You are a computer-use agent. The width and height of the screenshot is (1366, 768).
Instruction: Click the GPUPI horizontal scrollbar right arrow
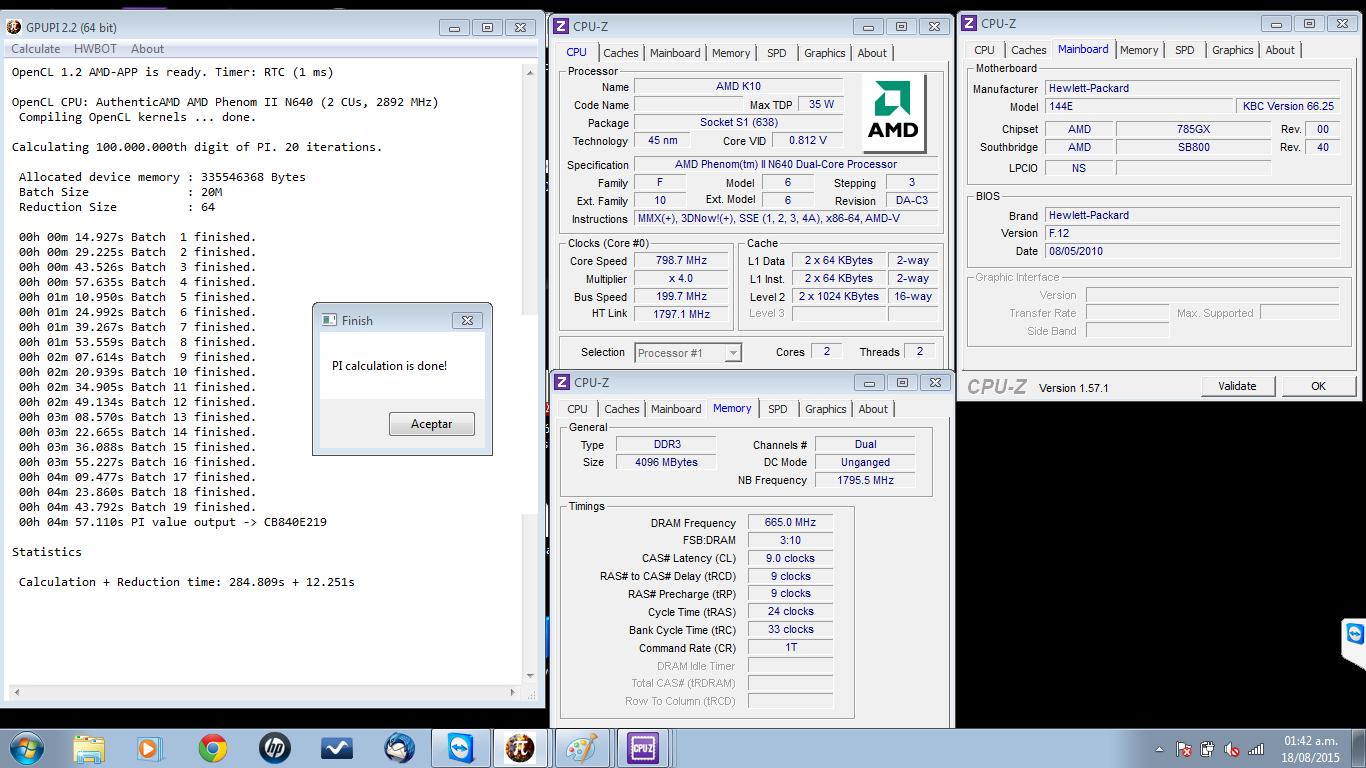514,692
